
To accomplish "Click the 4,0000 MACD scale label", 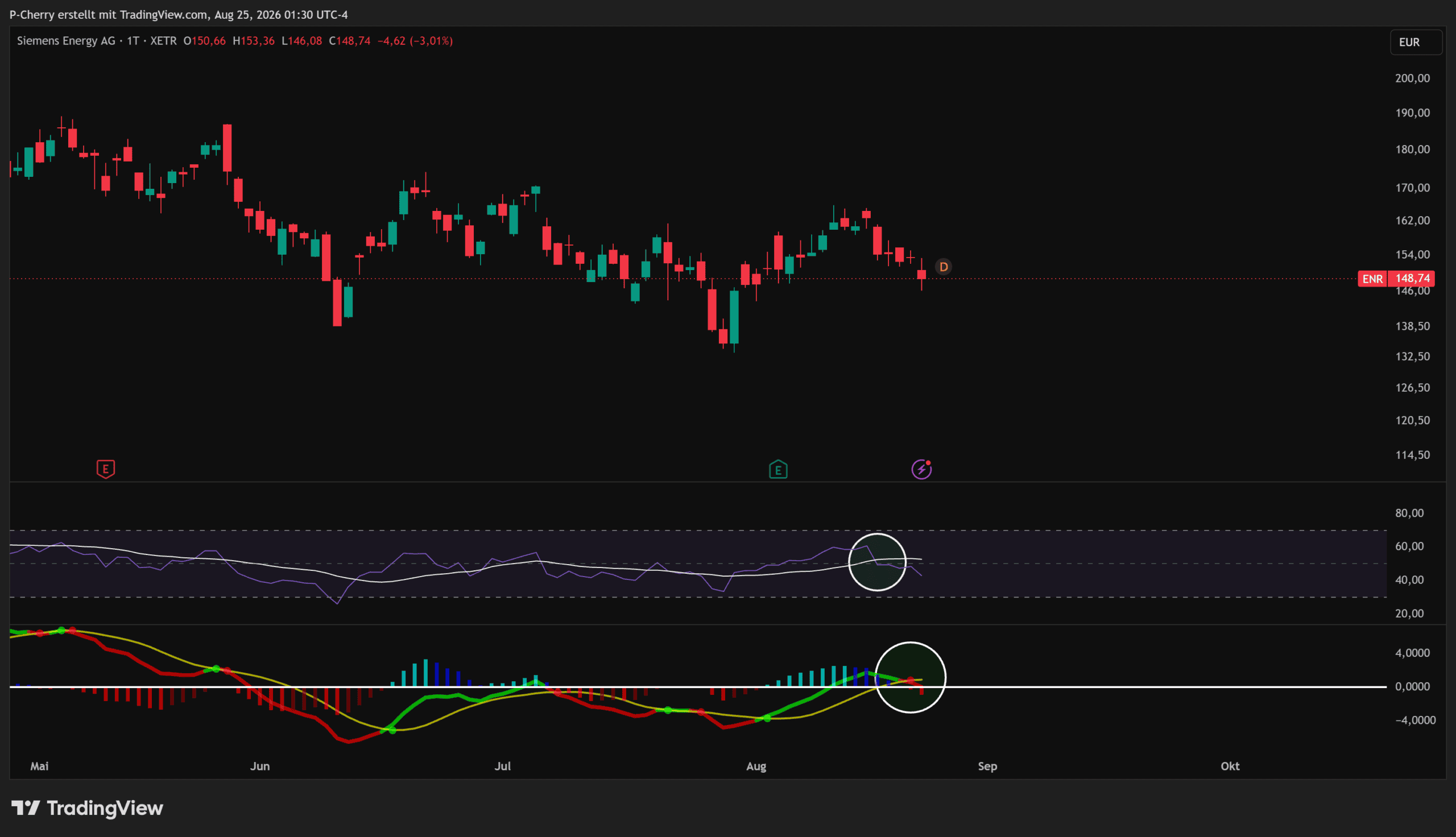I will point(1412,653).
